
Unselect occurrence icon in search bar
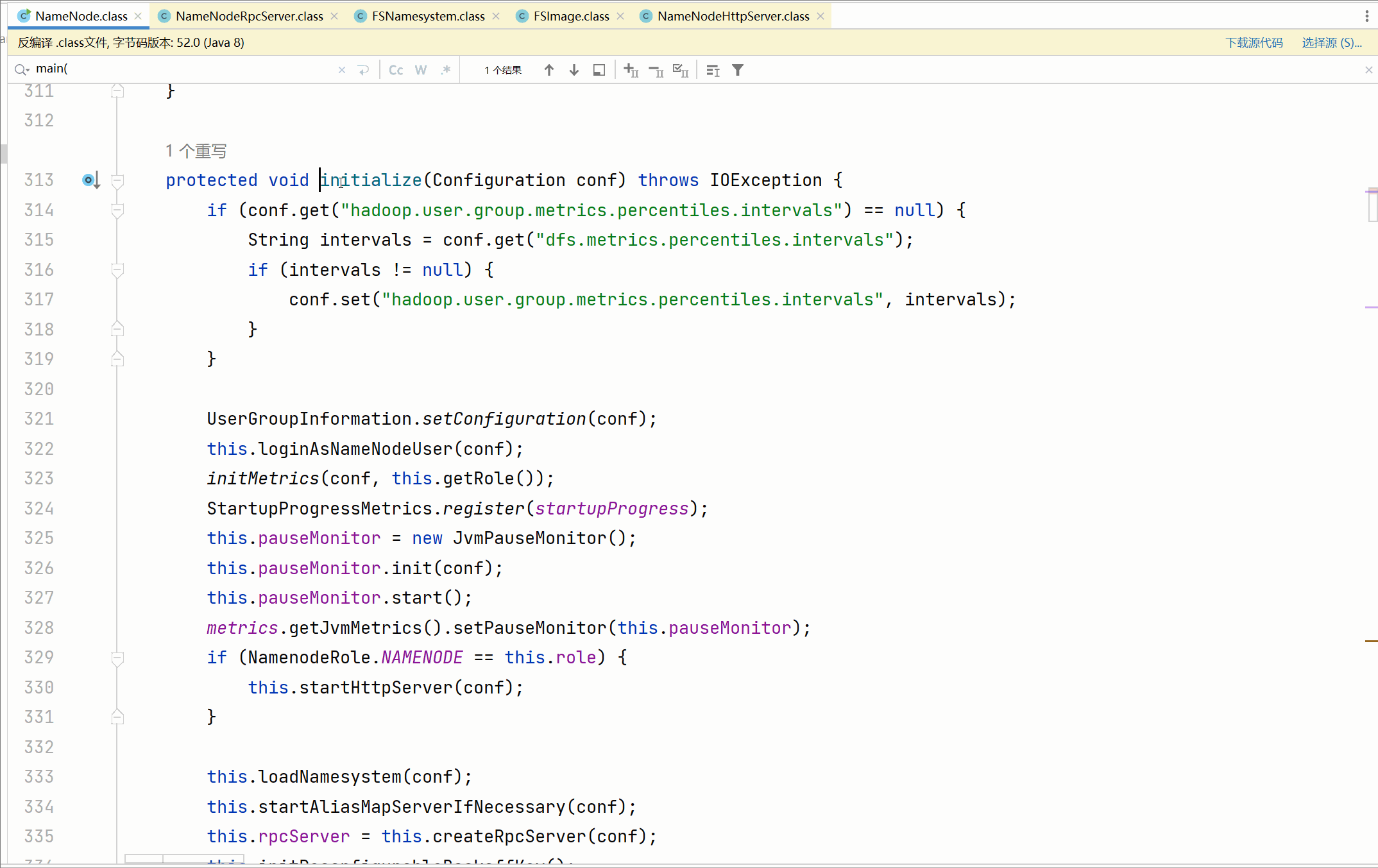pos(656,70)
